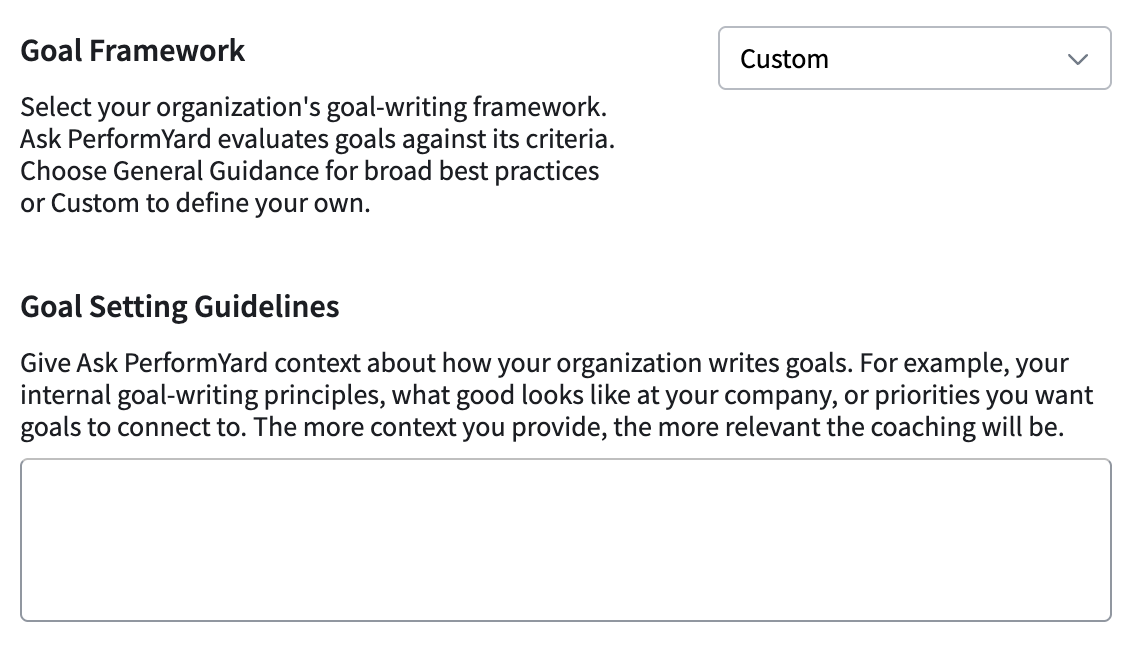Click the chevron arrow in Custom dropdown
The height and width of the screenshot is (648, 1130).
[x=1077, y=59]
